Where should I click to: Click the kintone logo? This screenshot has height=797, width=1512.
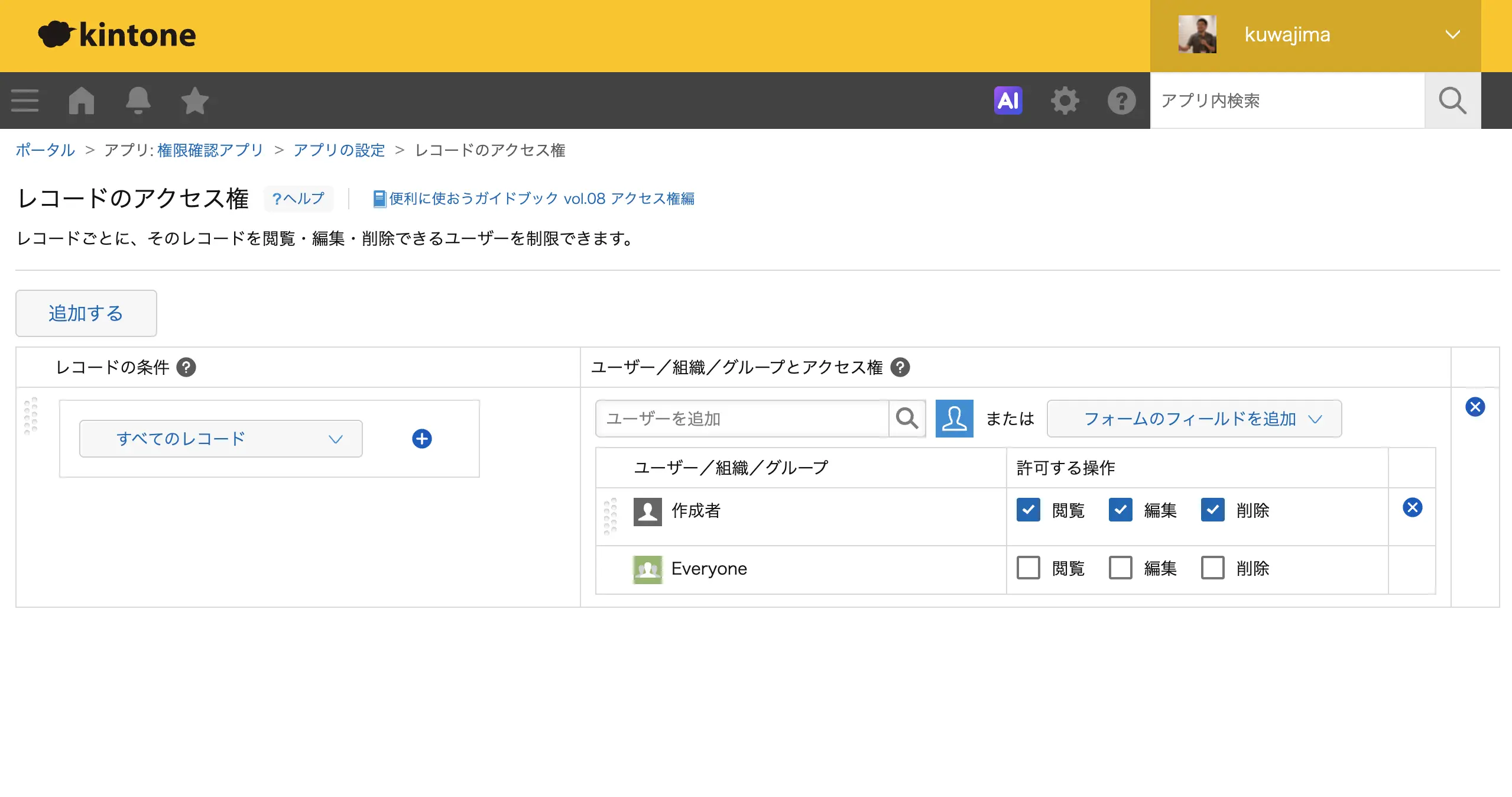117,34
